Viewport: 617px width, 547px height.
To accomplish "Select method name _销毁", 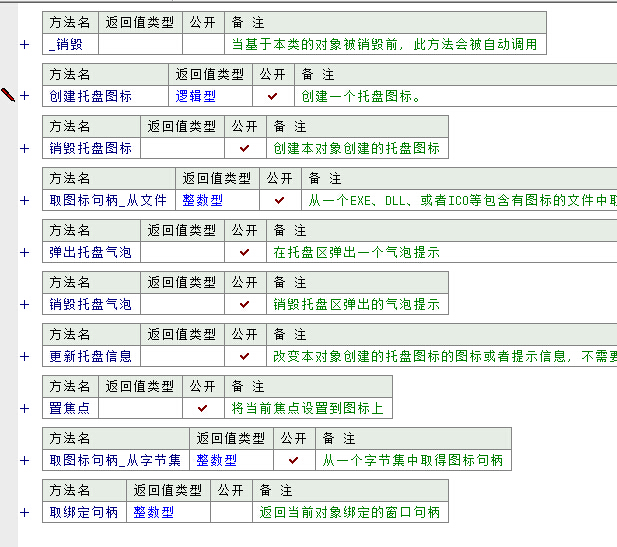I will click(66, 44).
